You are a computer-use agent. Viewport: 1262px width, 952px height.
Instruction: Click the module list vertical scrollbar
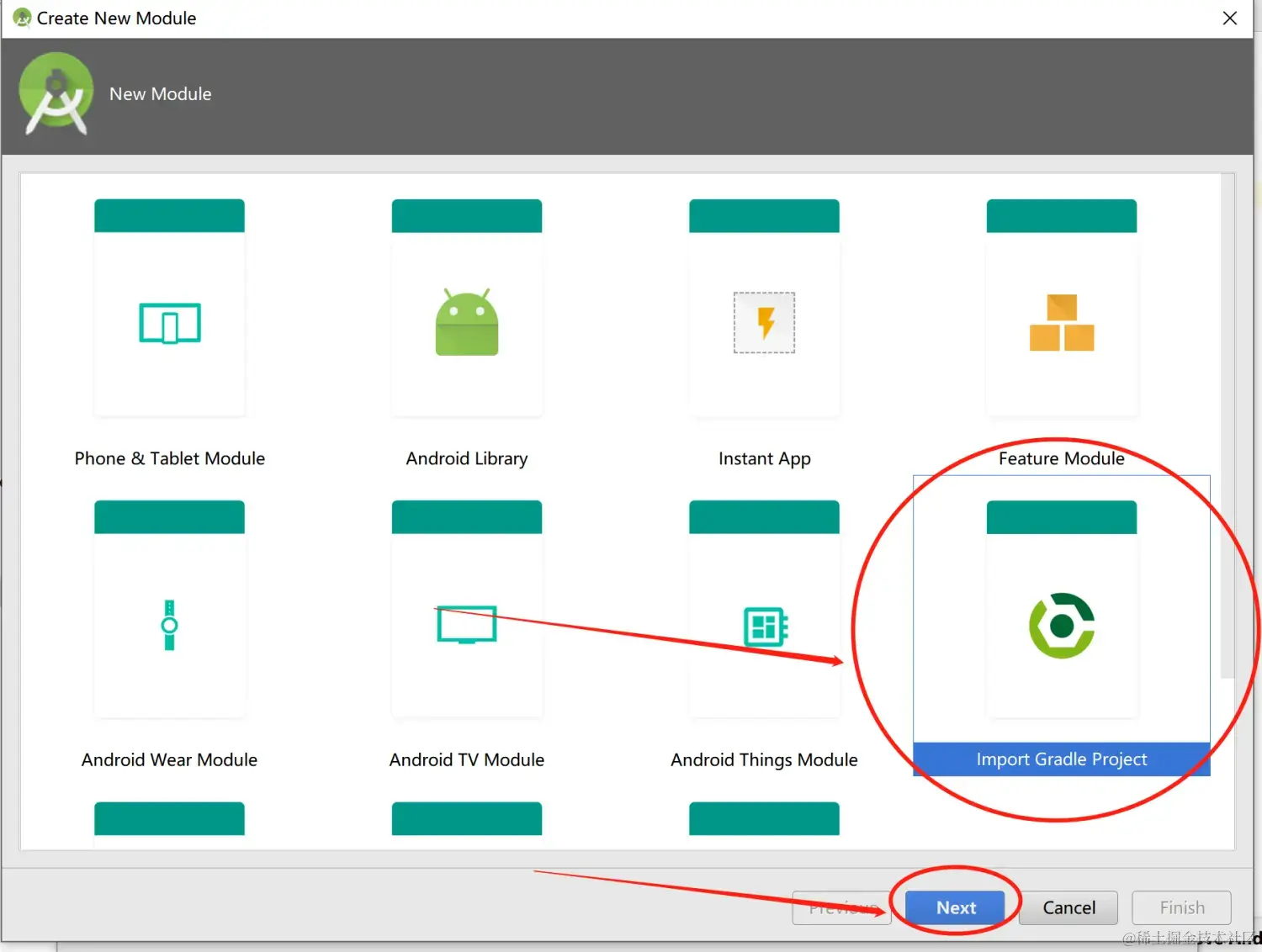tap(1228, 426)
